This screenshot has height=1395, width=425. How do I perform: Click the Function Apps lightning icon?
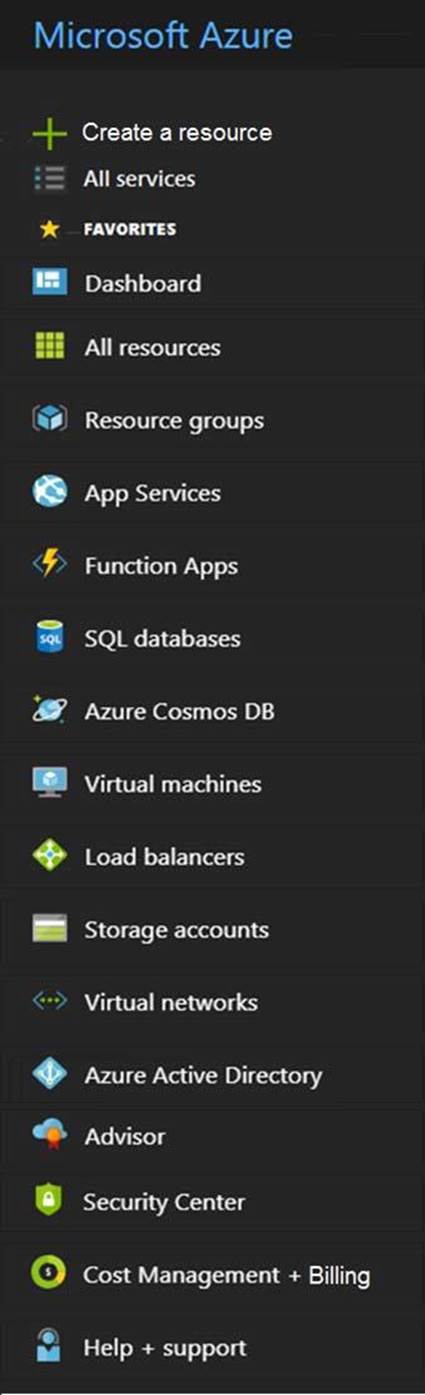click(x=49, y=565)
